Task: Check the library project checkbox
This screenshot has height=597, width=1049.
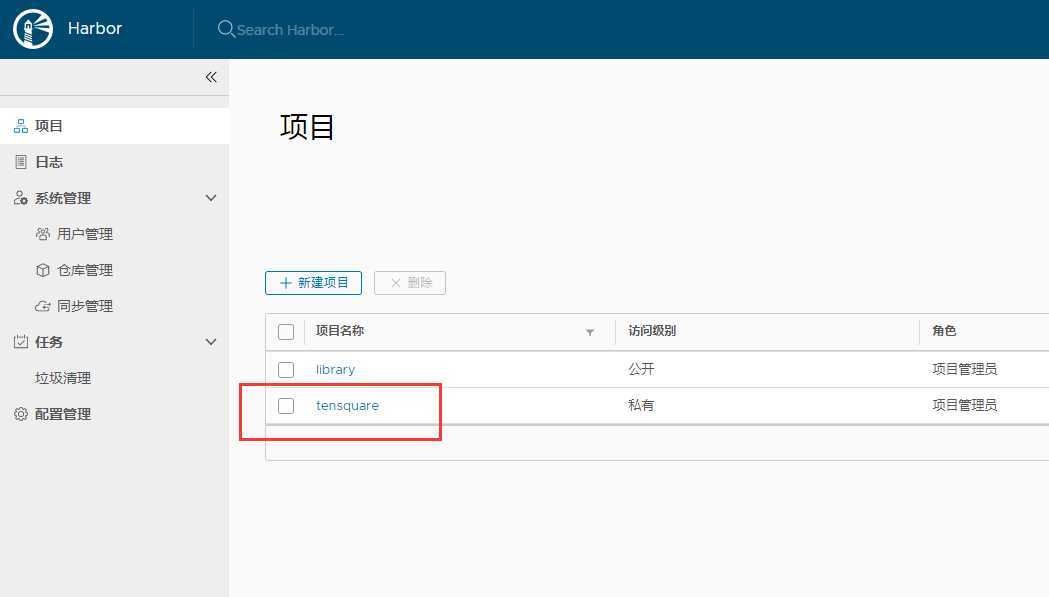Action: (286, 369)
